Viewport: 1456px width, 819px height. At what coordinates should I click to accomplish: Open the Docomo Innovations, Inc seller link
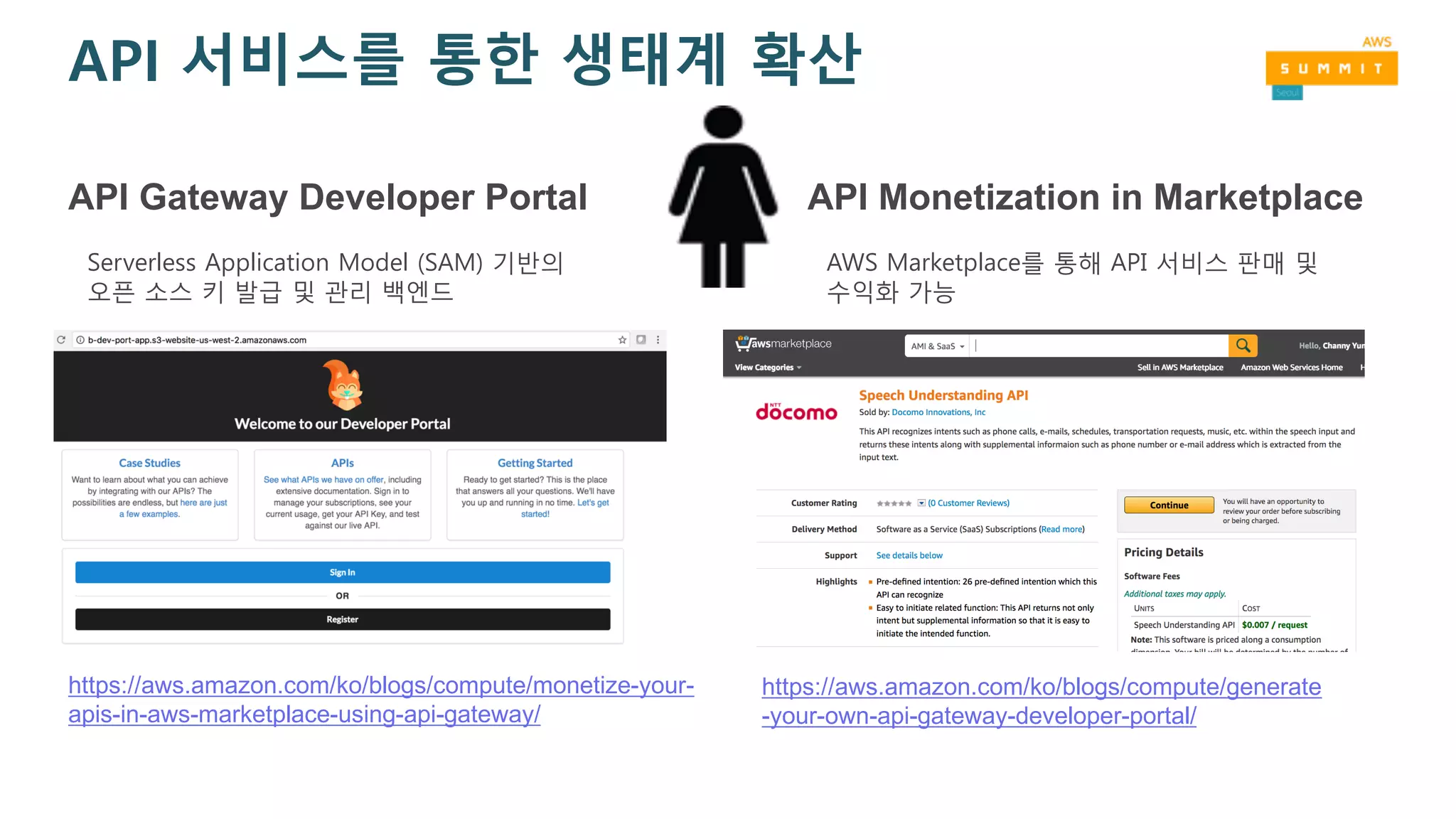point(938,412)
